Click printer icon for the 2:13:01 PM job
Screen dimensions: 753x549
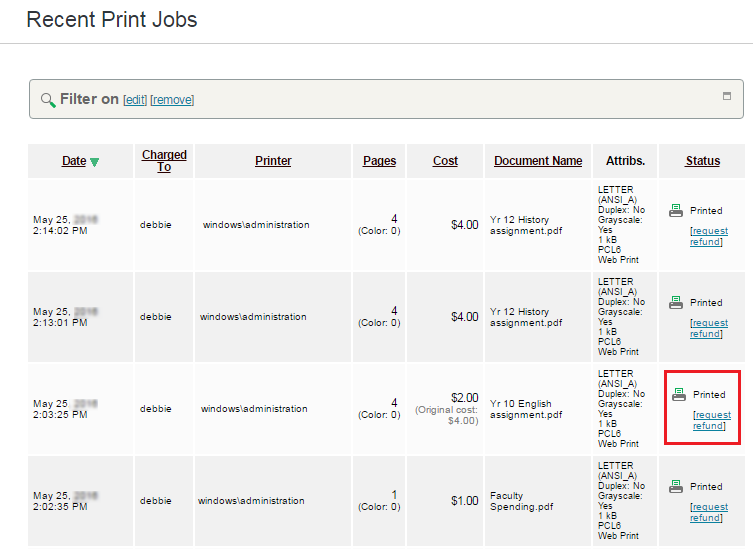point(676,302)
